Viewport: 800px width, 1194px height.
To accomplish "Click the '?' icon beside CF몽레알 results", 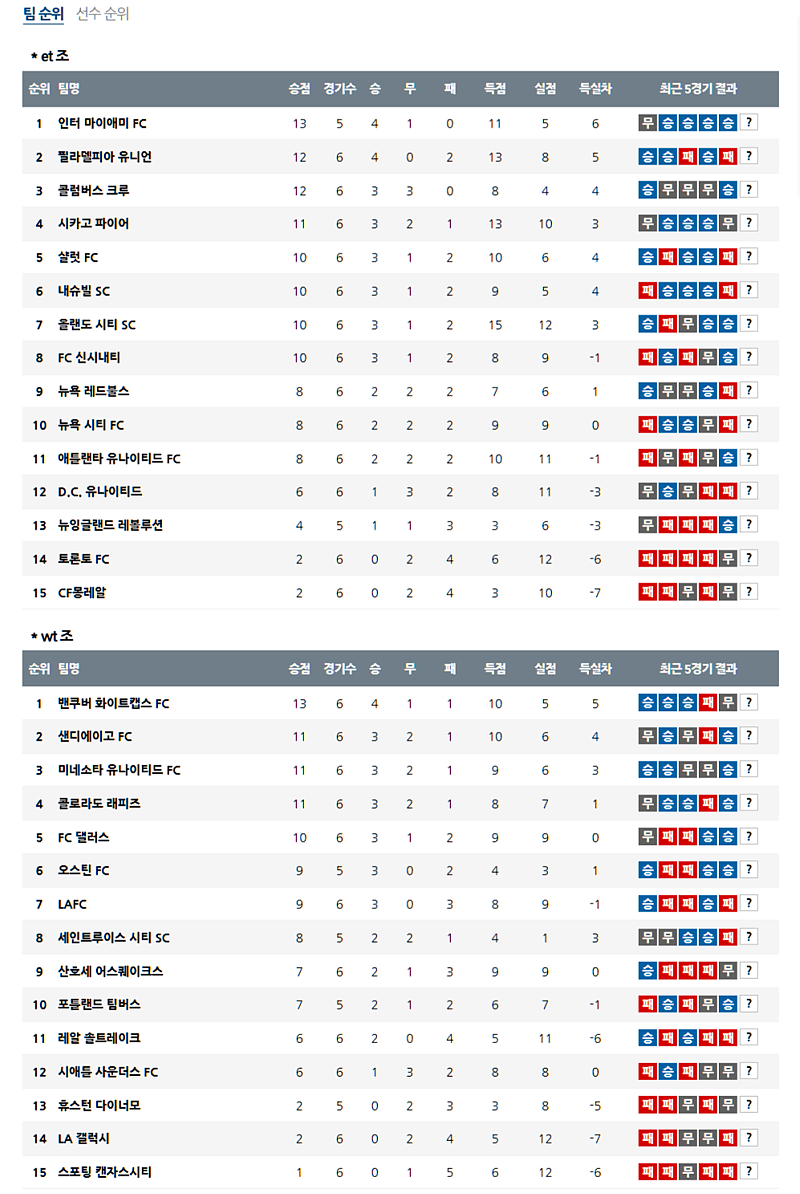I will pos(749,592).
